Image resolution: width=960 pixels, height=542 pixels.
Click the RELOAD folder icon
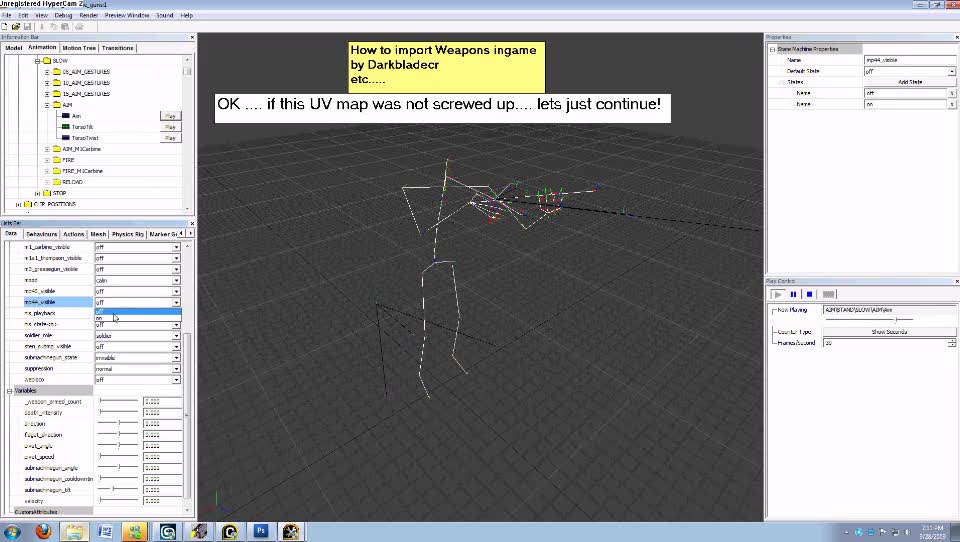point(56,182)
